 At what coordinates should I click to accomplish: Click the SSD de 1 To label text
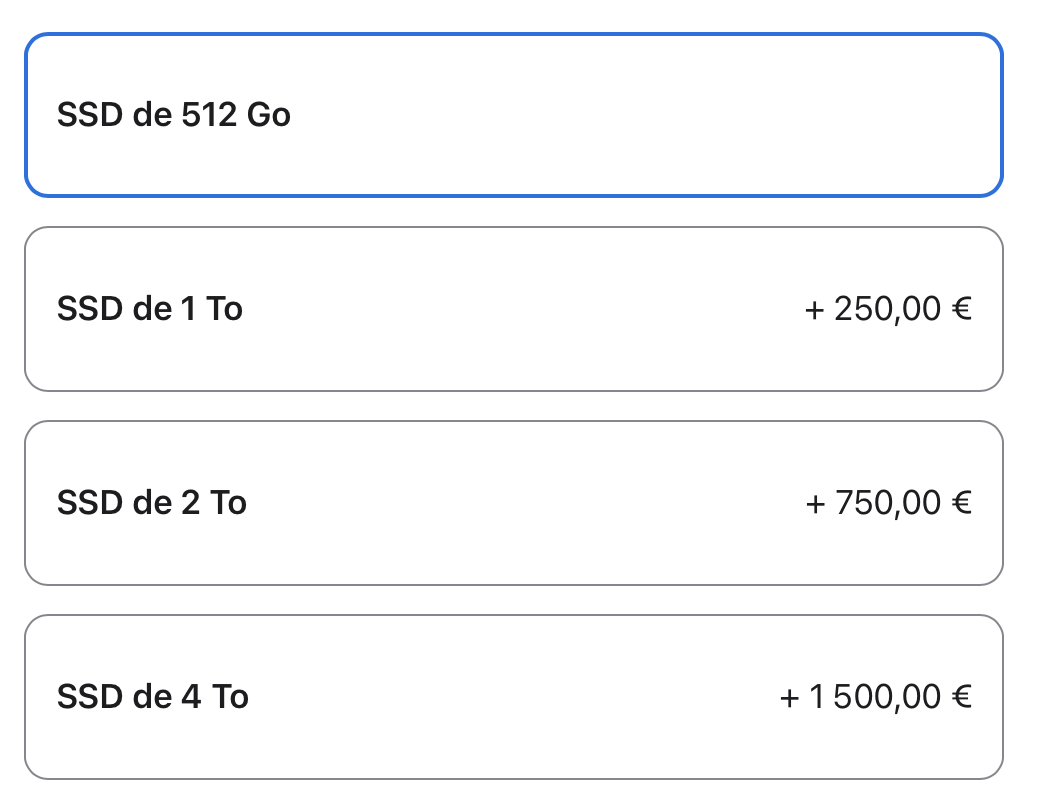[x=151, y=309]
